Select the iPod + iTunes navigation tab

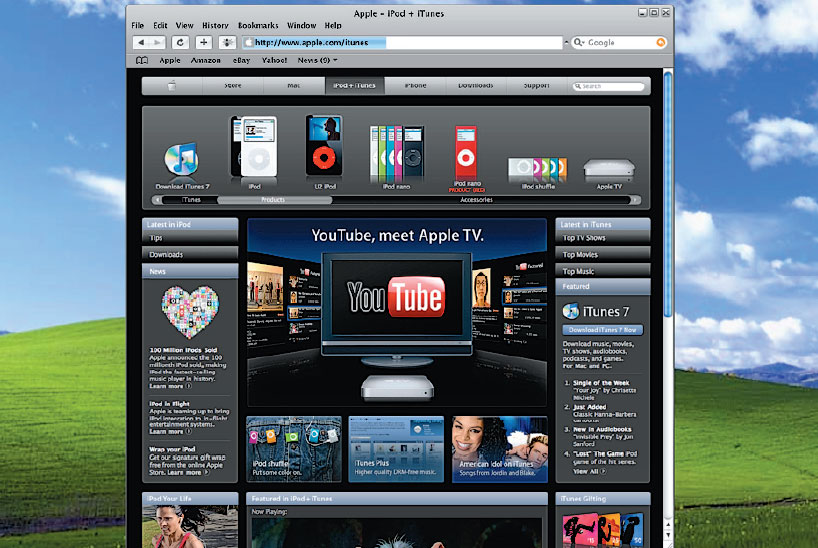[355, 85]
